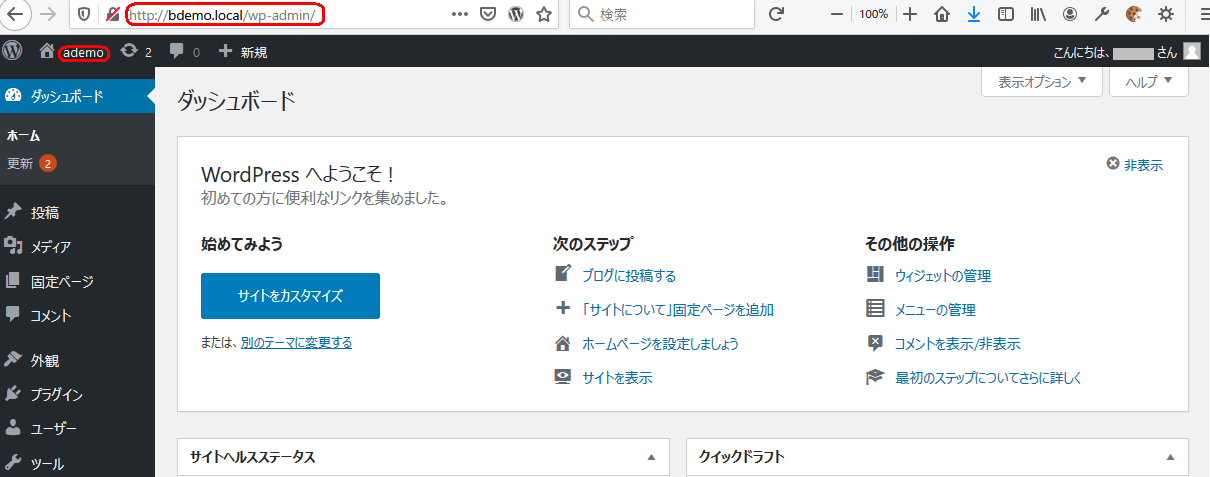1210x477 pixels.
Task: Reset zoom at 100% label
Action: click(873, 15)
